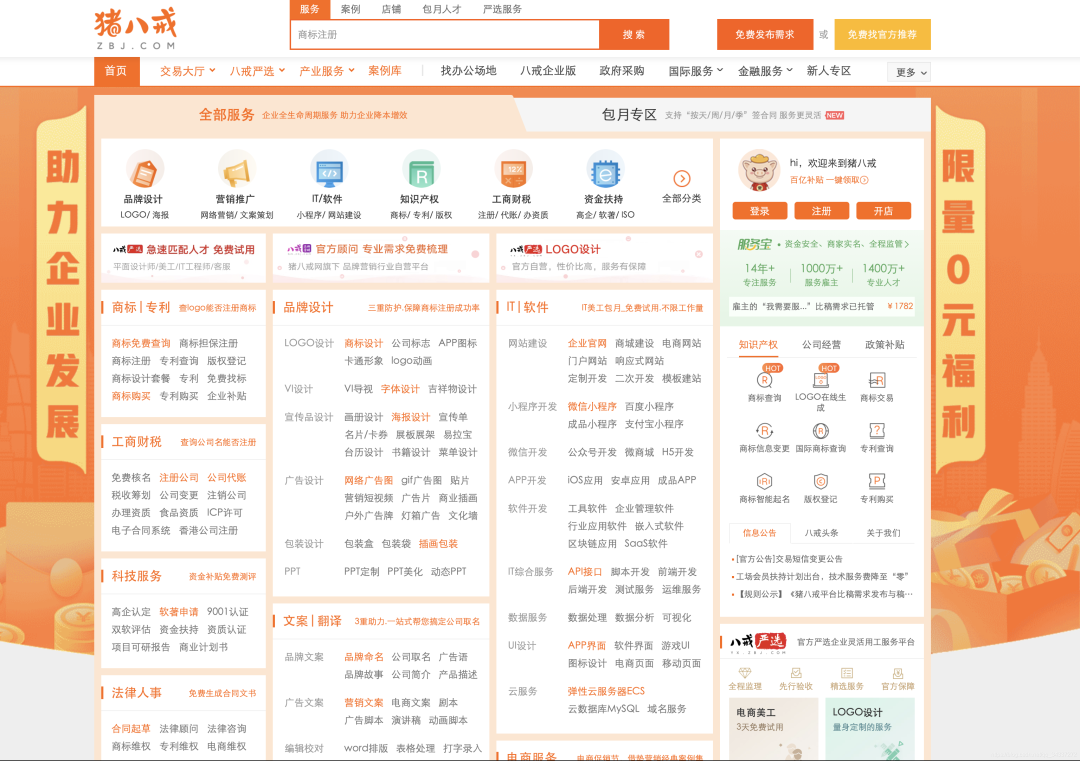Click the 全部分类 arrow icon
This screenshot has height=761, width=1080.
click(681, 178)
